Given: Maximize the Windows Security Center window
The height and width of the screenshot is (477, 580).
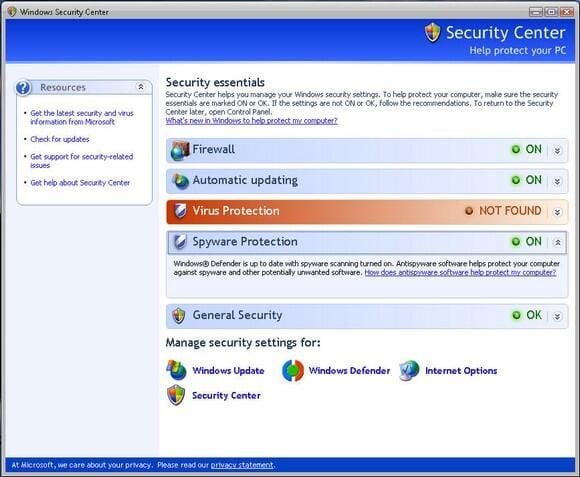Looking at the screenshot, I should coord(551,12).
